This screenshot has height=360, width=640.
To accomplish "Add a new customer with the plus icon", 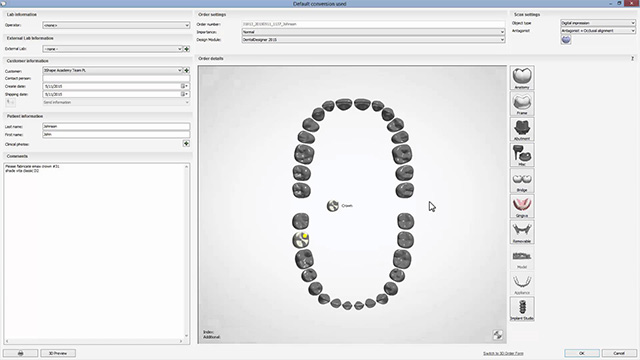I will 187,70.
